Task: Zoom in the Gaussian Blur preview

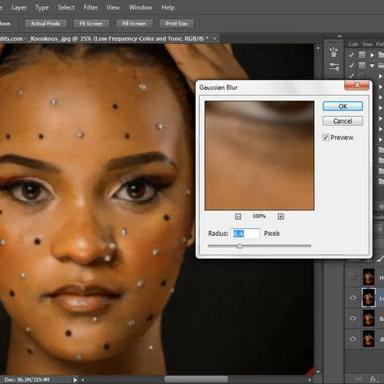Action: 281,217
